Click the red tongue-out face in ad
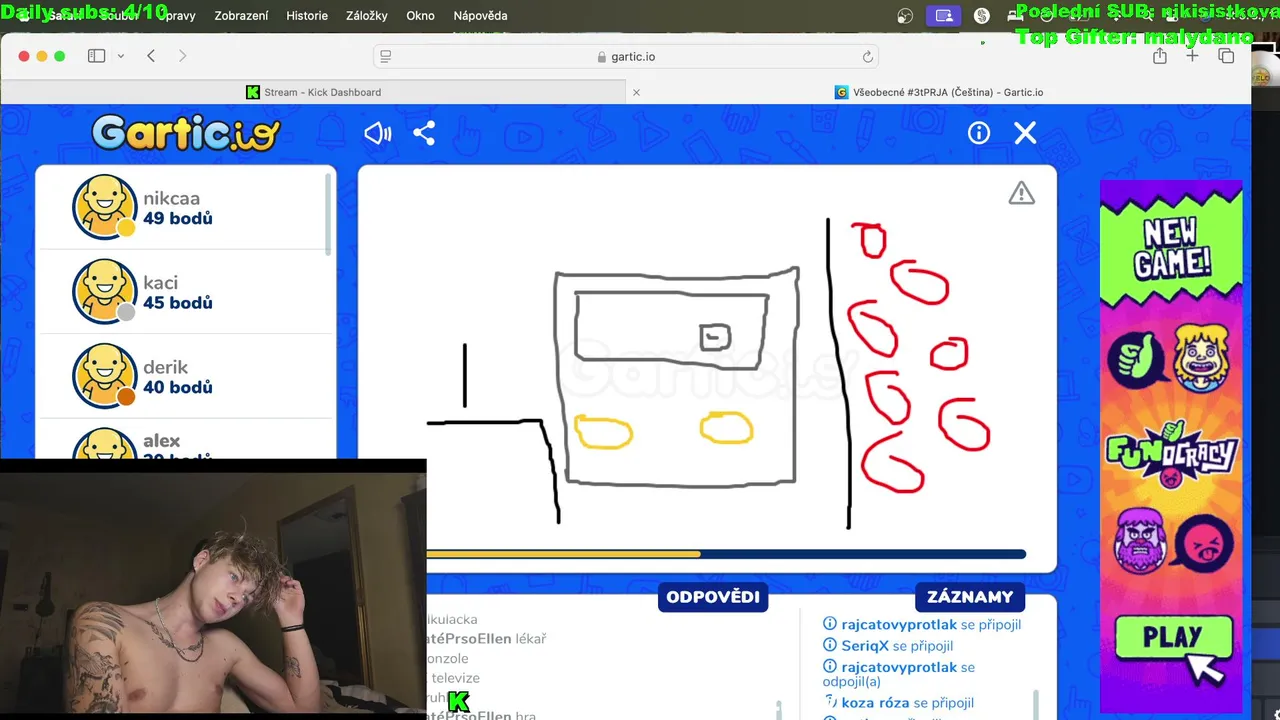Viewport: 1280px width, 720px height. click(1203, 545)
